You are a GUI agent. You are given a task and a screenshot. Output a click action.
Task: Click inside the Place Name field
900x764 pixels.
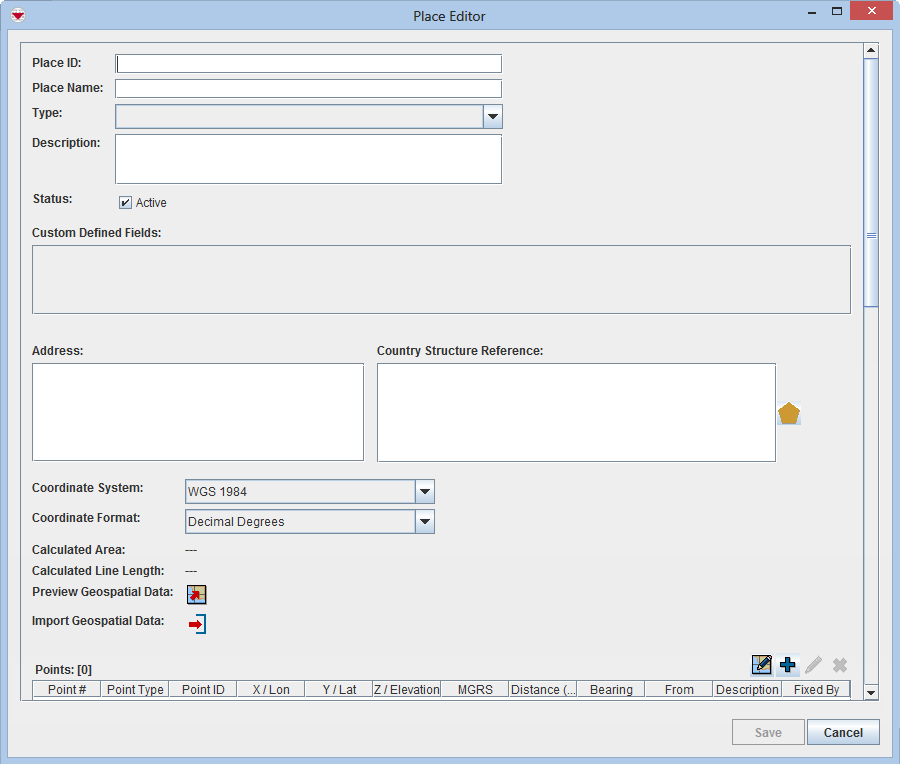tap(308, 88)
